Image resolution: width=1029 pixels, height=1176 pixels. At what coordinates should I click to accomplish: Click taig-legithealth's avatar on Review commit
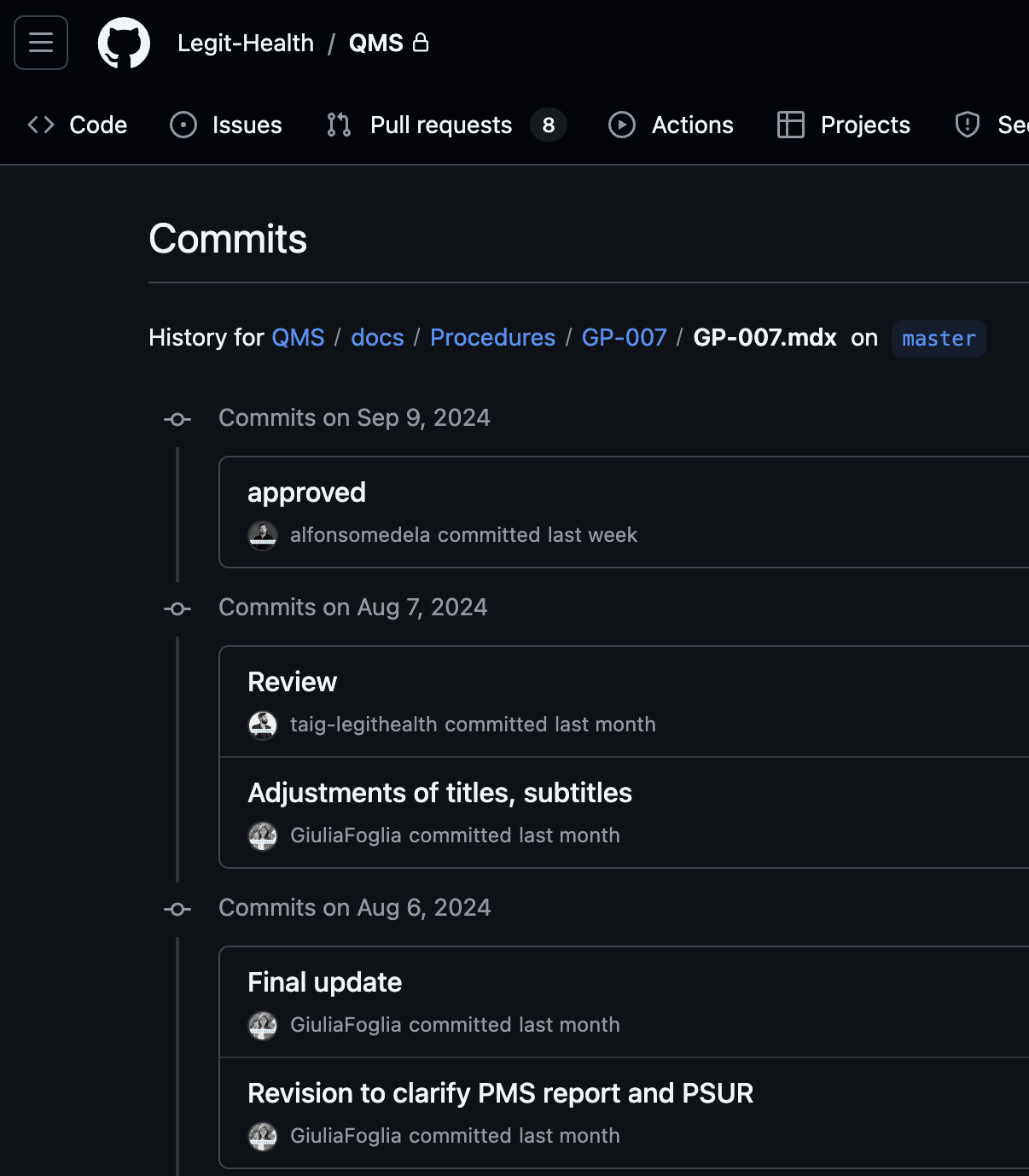pyautogui.click(x=263, y=725)
